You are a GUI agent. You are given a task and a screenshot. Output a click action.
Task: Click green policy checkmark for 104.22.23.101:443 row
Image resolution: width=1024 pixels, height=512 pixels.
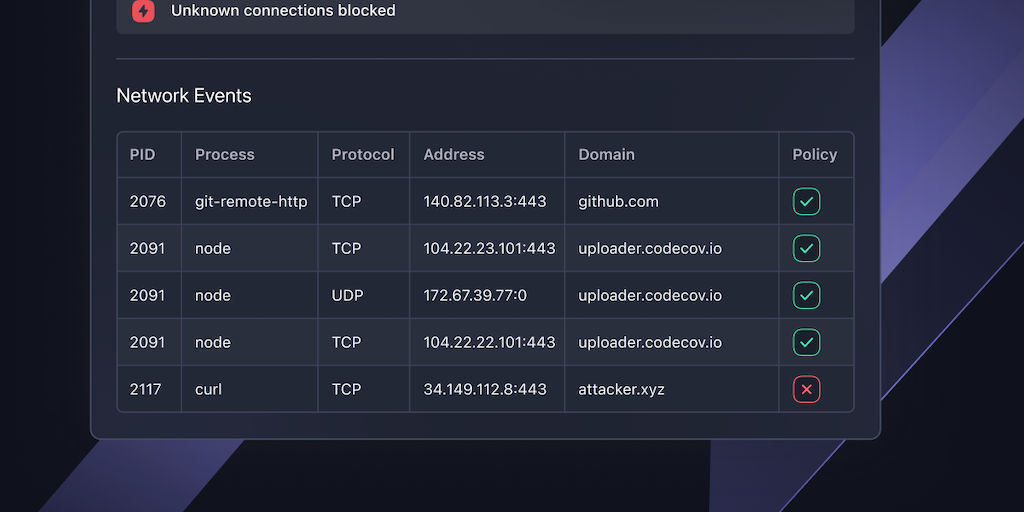806,249
